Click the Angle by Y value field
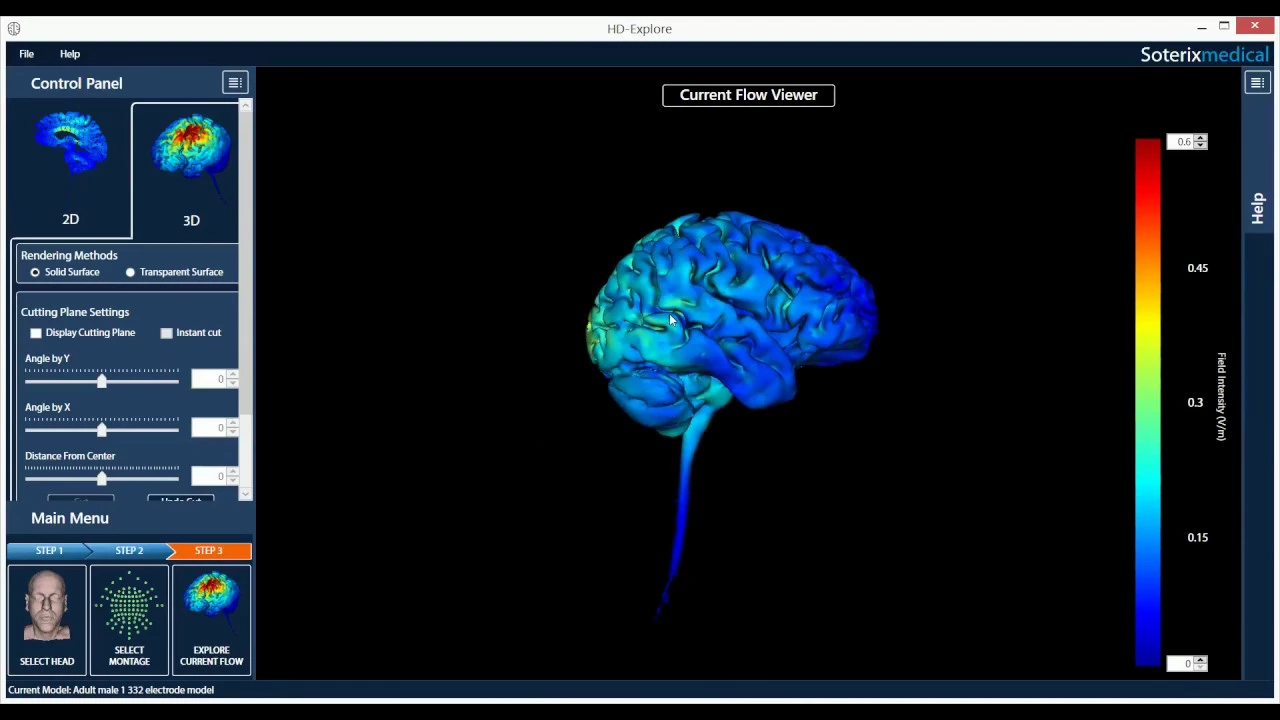 click(x=209, y=379)
